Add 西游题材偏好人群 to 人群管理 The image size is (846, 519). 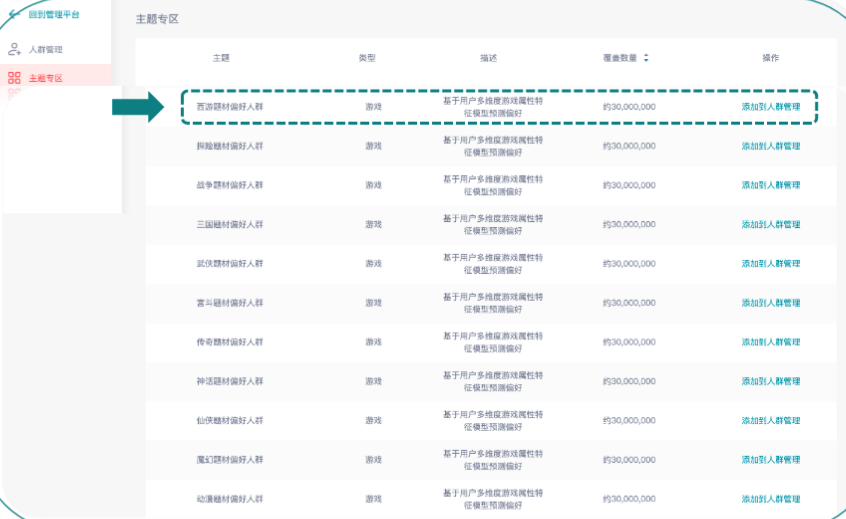[x=770, y=106]
